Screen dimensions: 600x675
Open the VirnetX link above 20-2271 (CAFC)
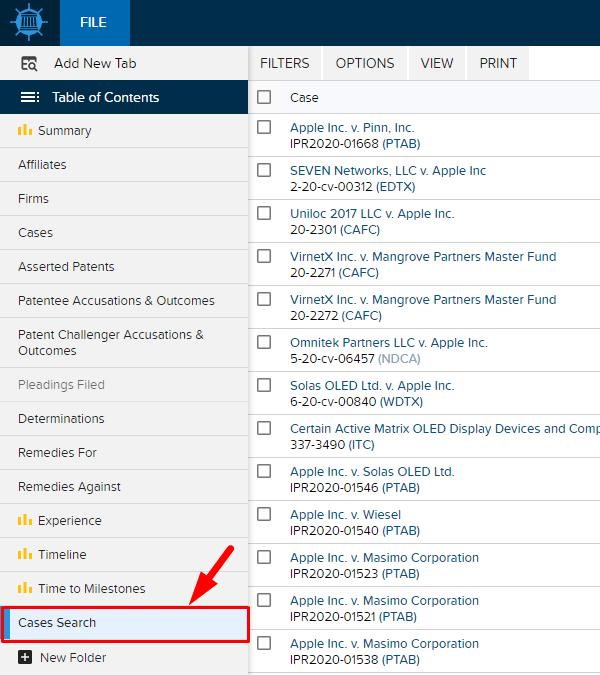[423, 257]
